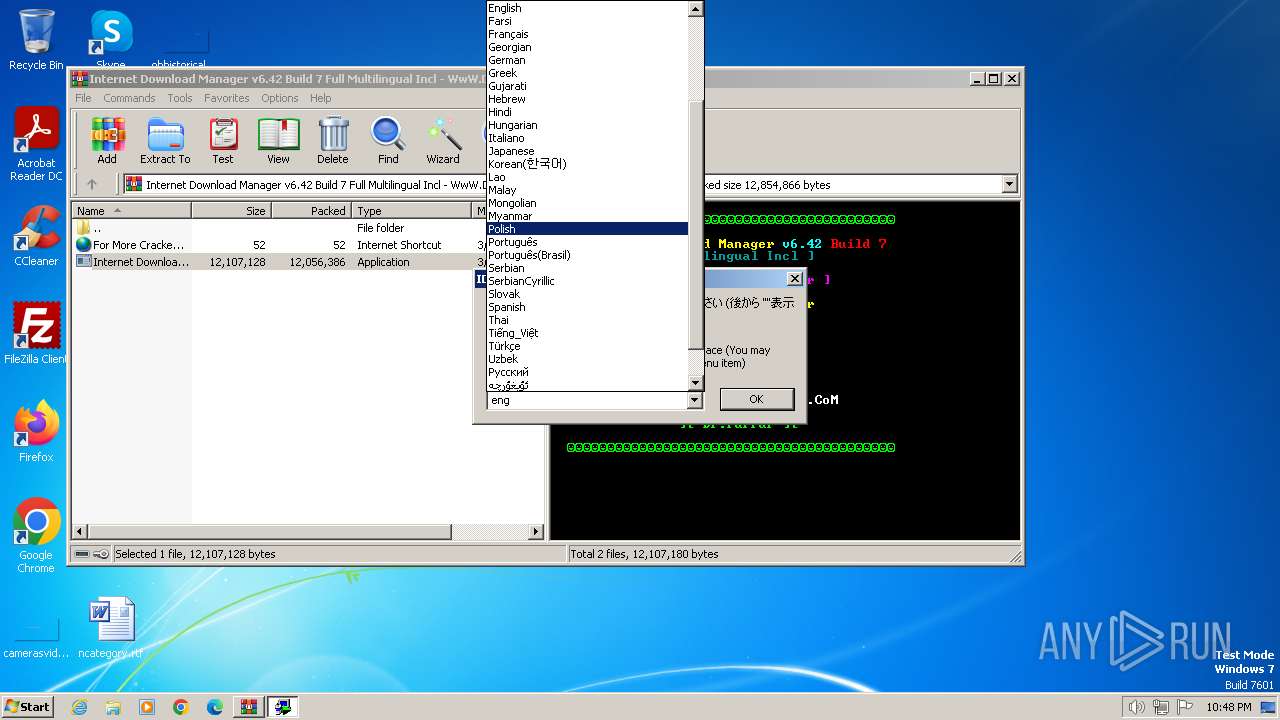Click the file list left scroll arrow
1280x720 pixels.
coord(79,532)
